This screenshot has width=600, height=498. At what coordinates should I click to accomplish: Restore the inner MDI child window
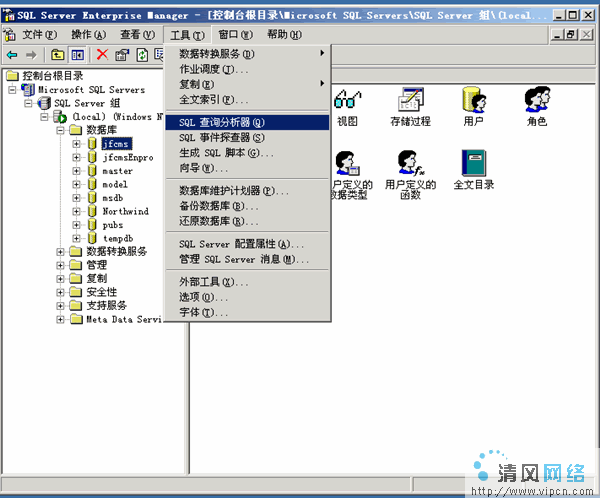572,35
